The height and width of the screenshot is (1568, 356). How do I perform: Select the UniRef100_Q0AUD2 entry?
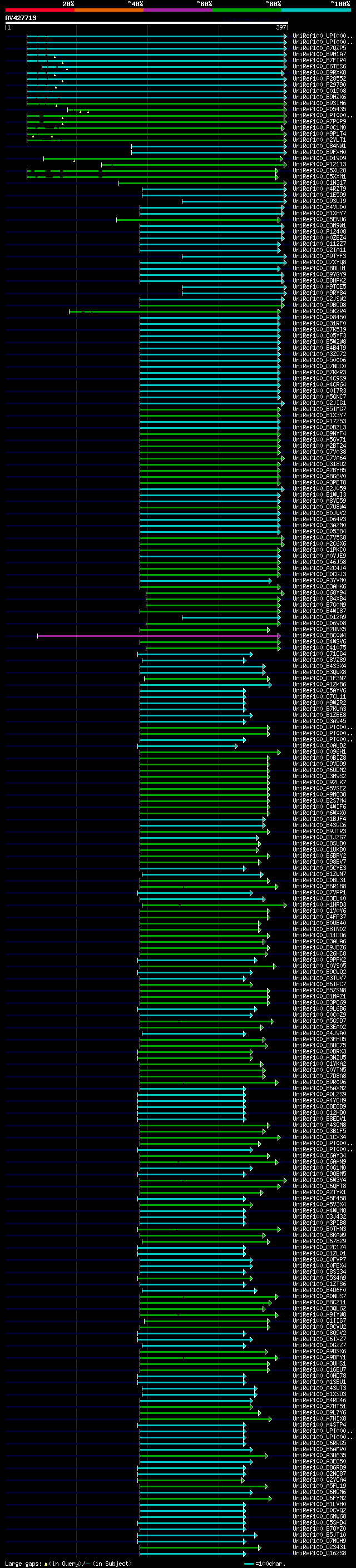pos(319,746)
